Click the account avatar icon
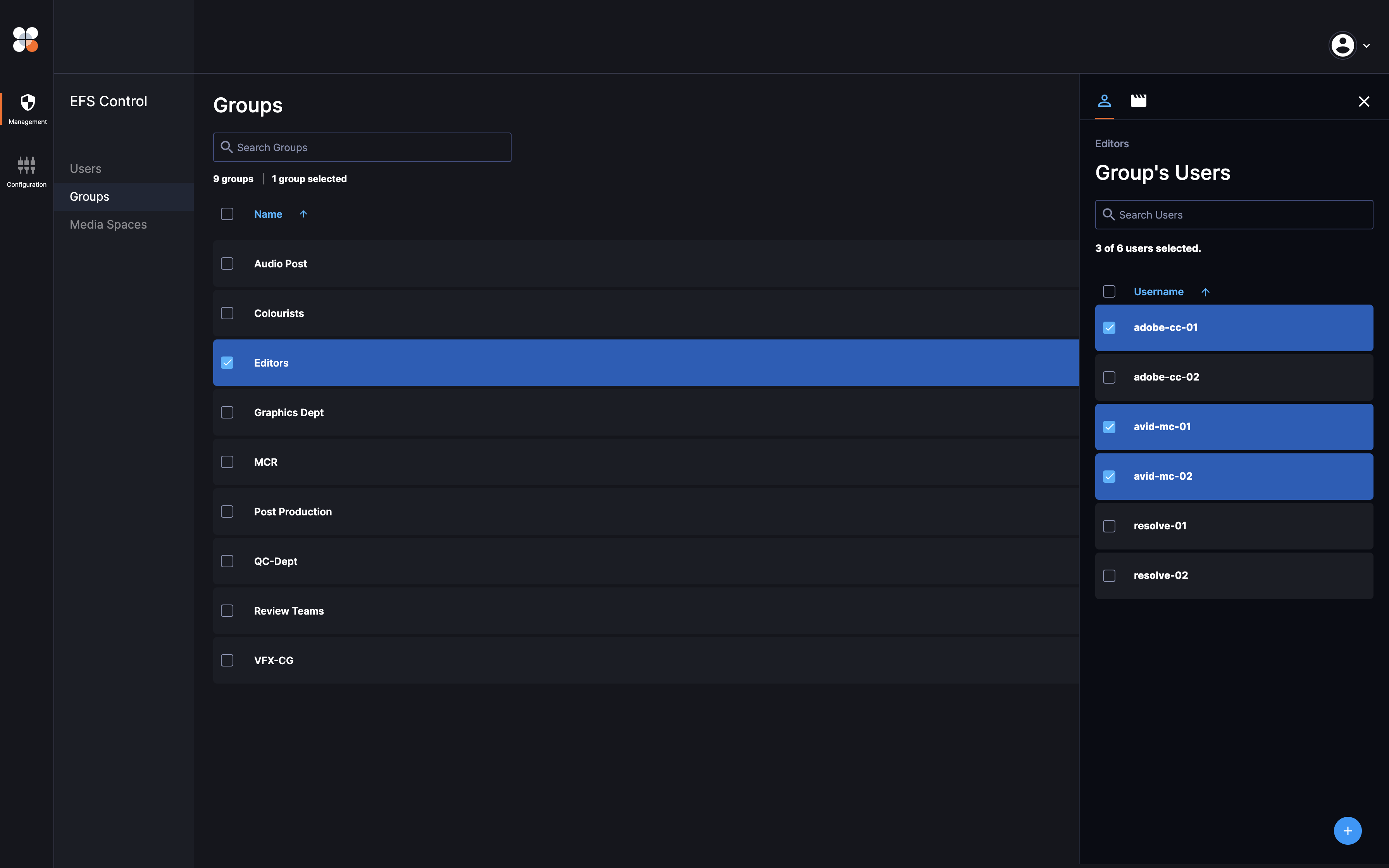1389x868 pixels. coord(1342,45)
